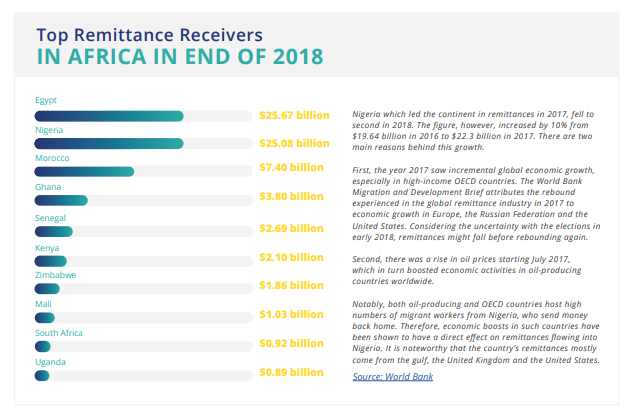Click the Zimbabwe country label
Screen dimensions: 634x417
click(x=56, y=274)
